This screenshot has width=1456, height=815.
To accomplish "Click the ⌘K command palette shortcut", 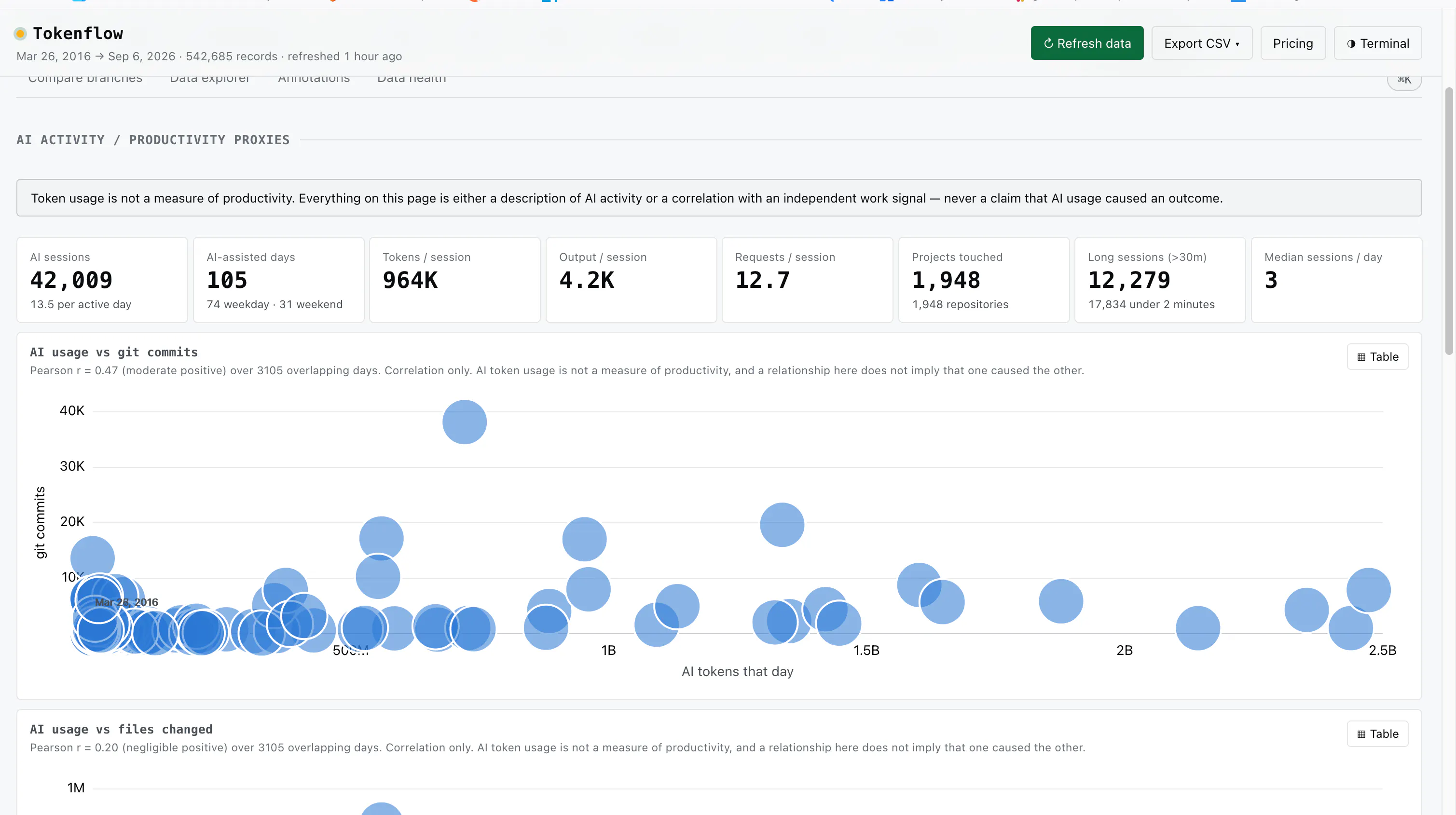I will pyautogui.click(x=1404, y=80).
